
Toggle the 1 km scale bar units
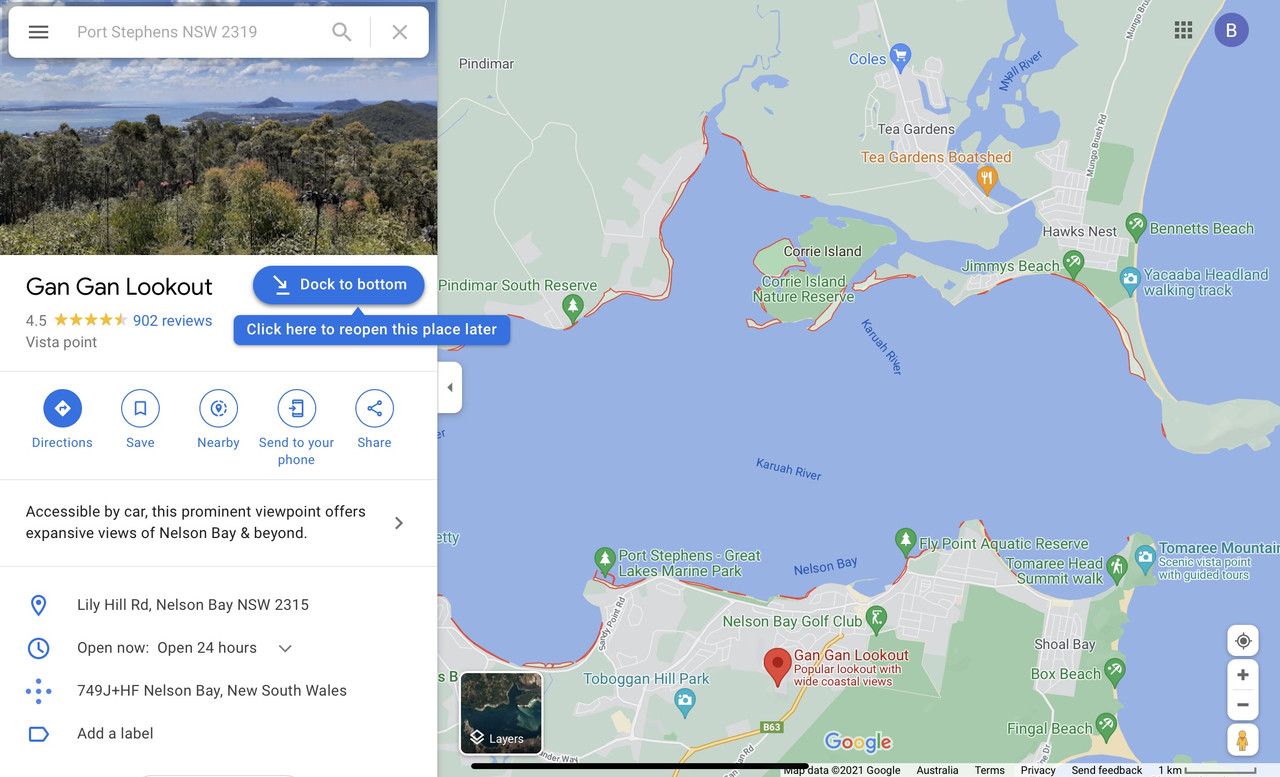pyautogui.click(x=1207, y=770)
